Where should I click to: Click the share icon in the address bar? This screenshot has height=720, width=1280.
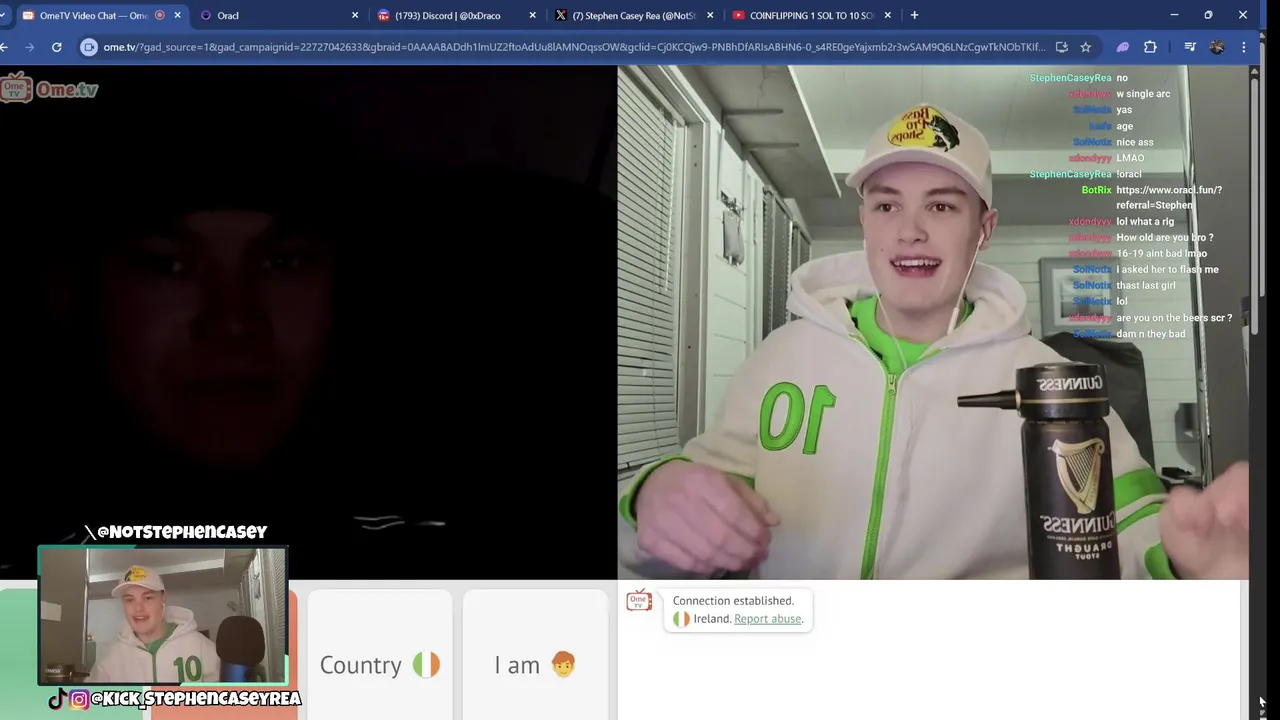point(1062,47)
